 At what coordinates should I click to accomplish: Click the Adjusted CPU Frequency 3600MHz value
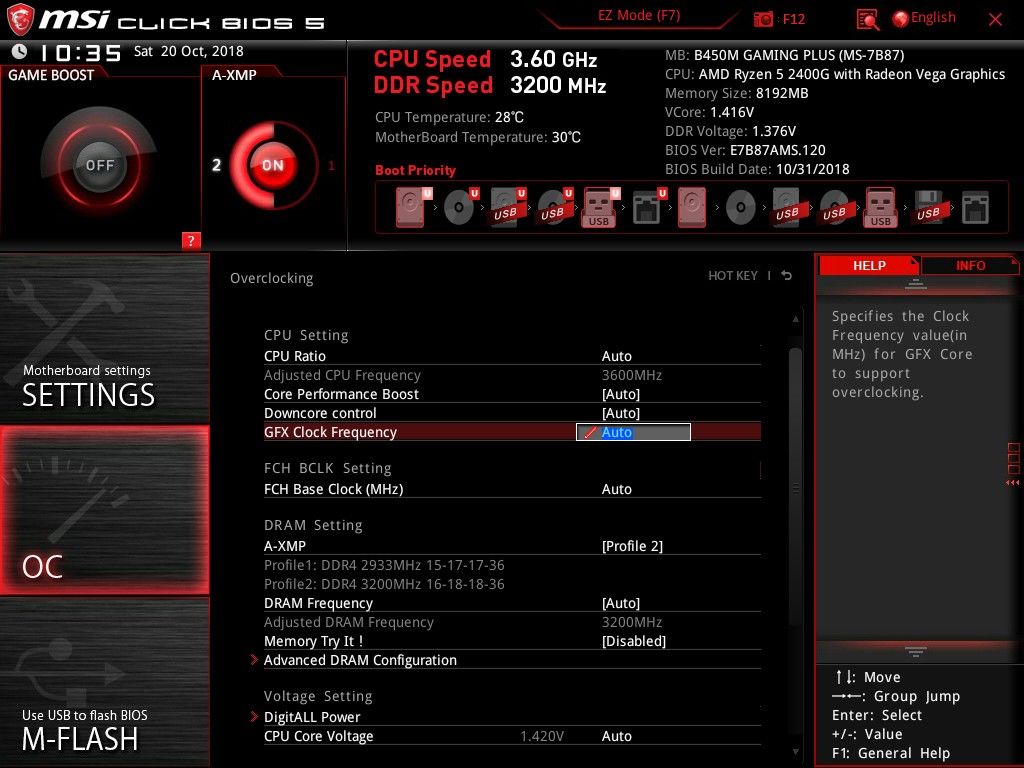click(632, 375)
